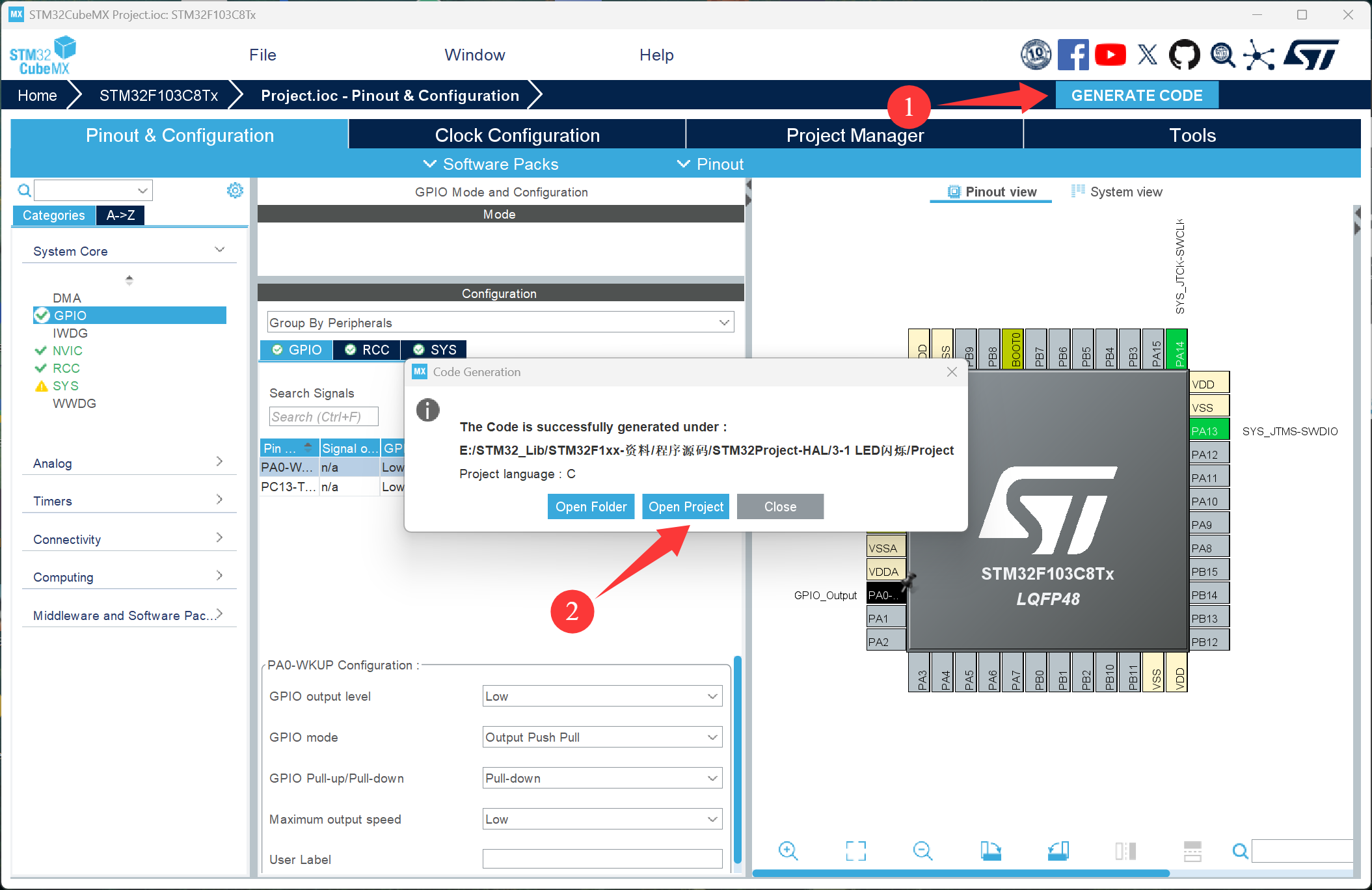Open Group By Peripherals dropdown
1372x890 pixels.
pos(500,323)
